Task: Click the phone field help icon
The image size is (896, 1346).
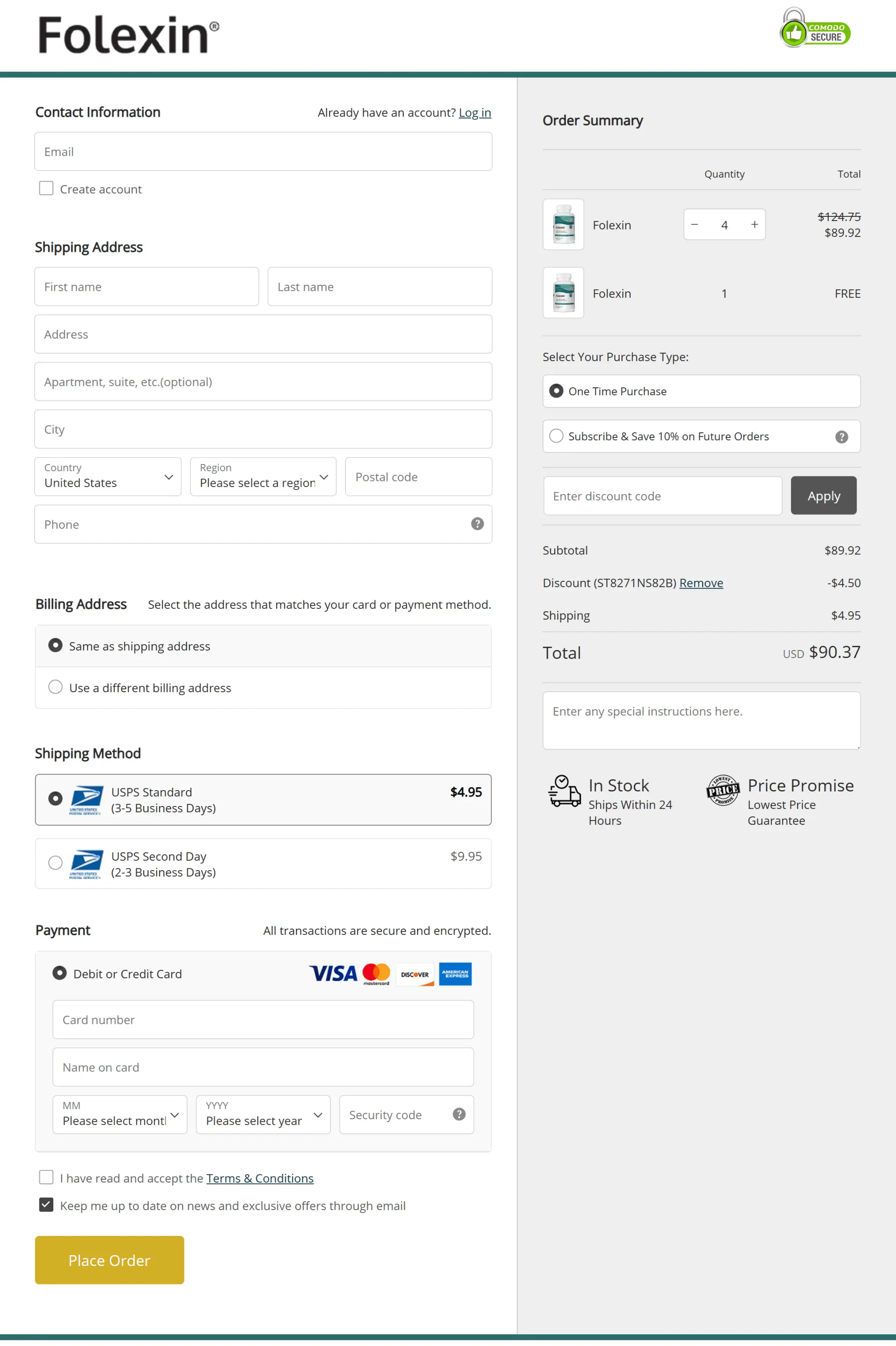Action: tap(477, 524)
